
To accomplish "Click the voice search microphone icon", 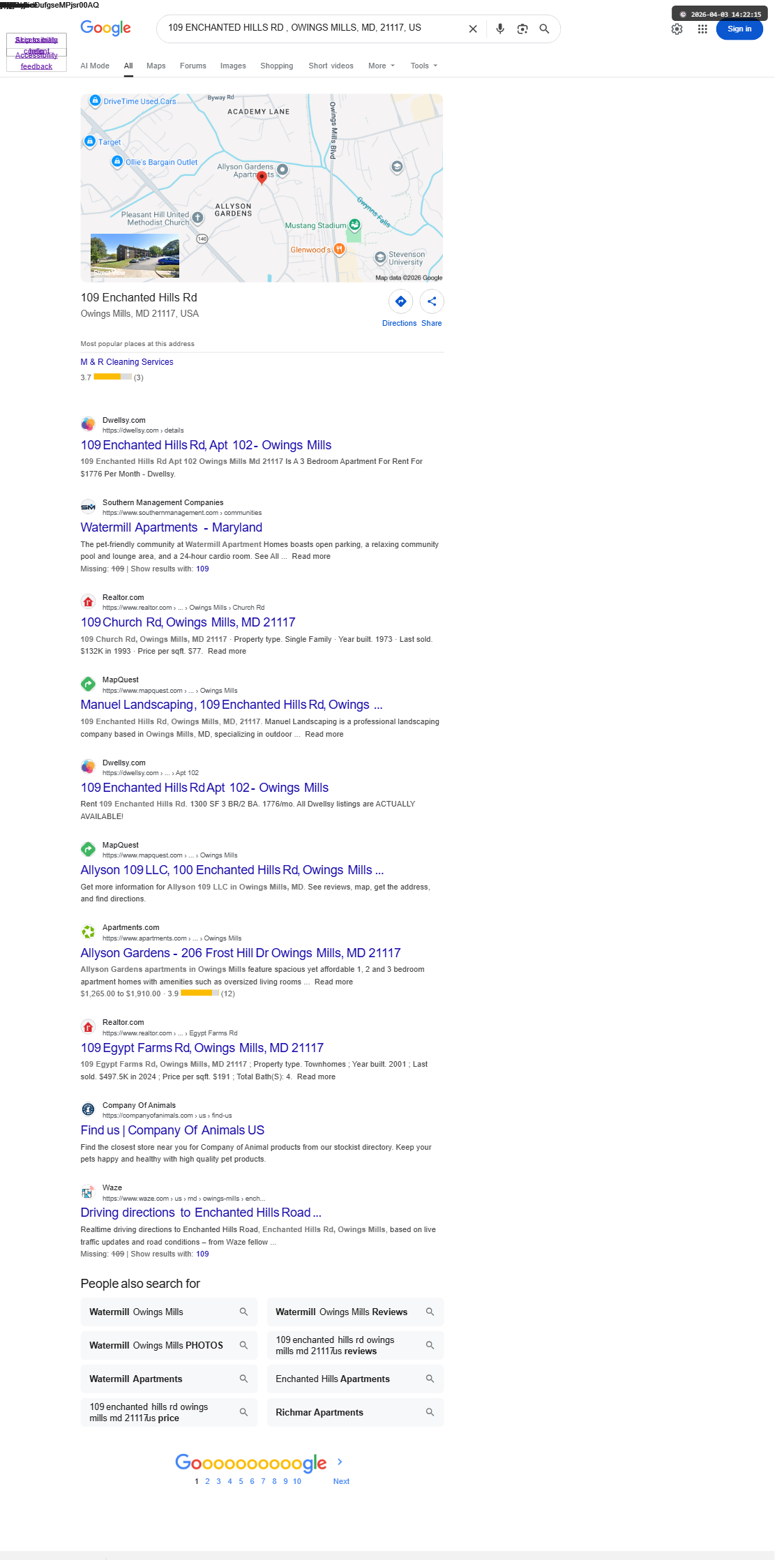I will pyautogui.click(x=500, y=29).
